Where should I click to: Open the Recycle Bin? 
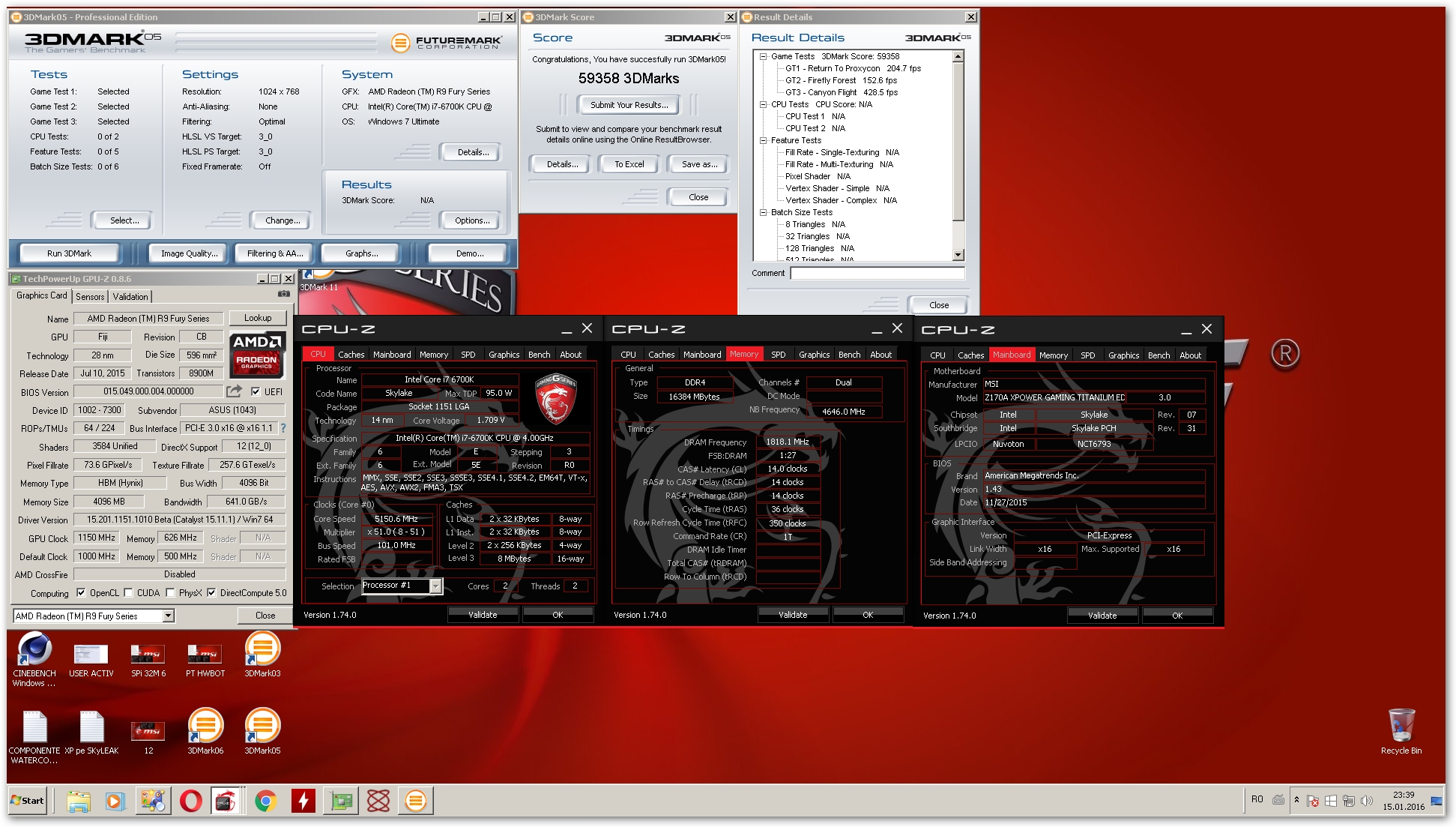(x=1401, y=732)
